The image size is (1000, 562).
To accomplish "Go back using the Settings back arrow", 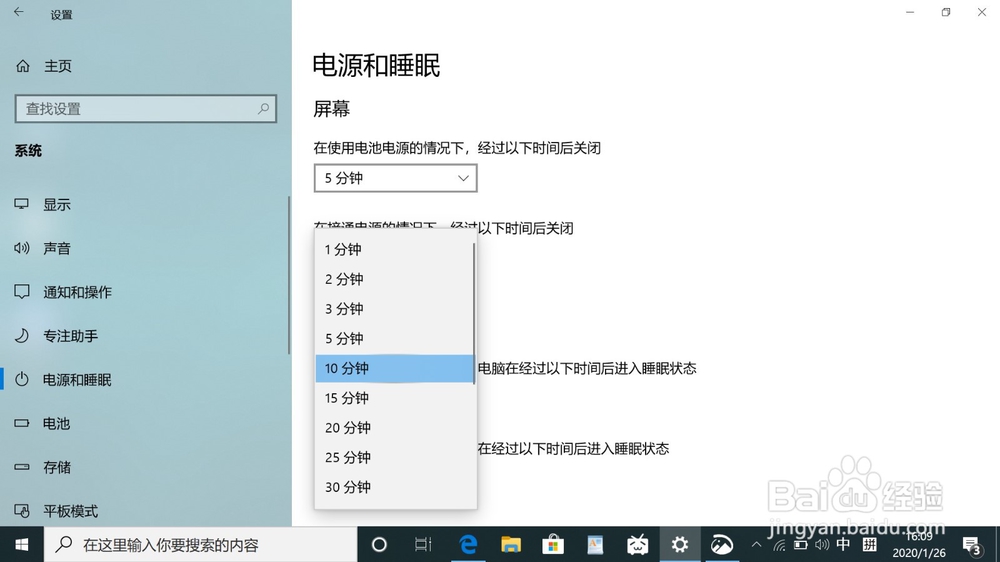I will click(18, 11).
